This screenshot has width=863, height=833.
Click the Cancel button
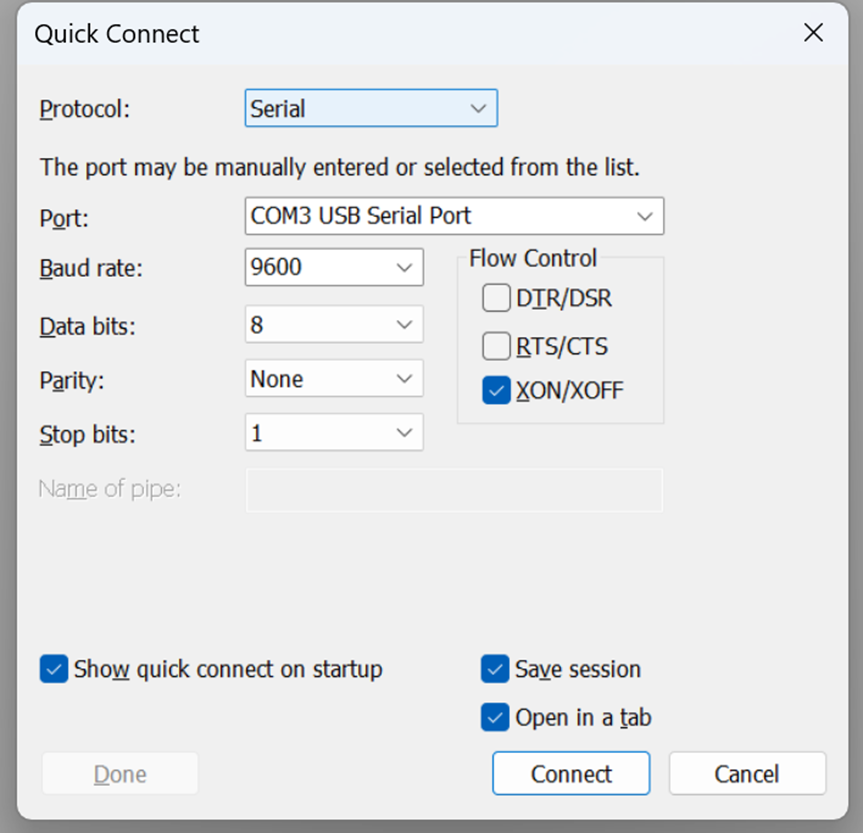click(x=747, y=774)
